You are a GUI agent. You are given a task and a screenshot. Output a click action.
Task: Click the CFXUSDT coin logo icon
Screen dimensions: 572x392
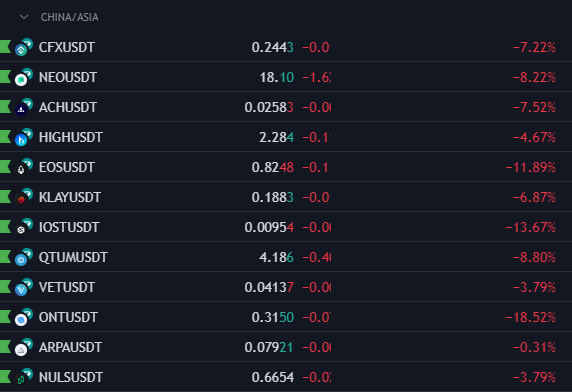[x=24, y=47]
